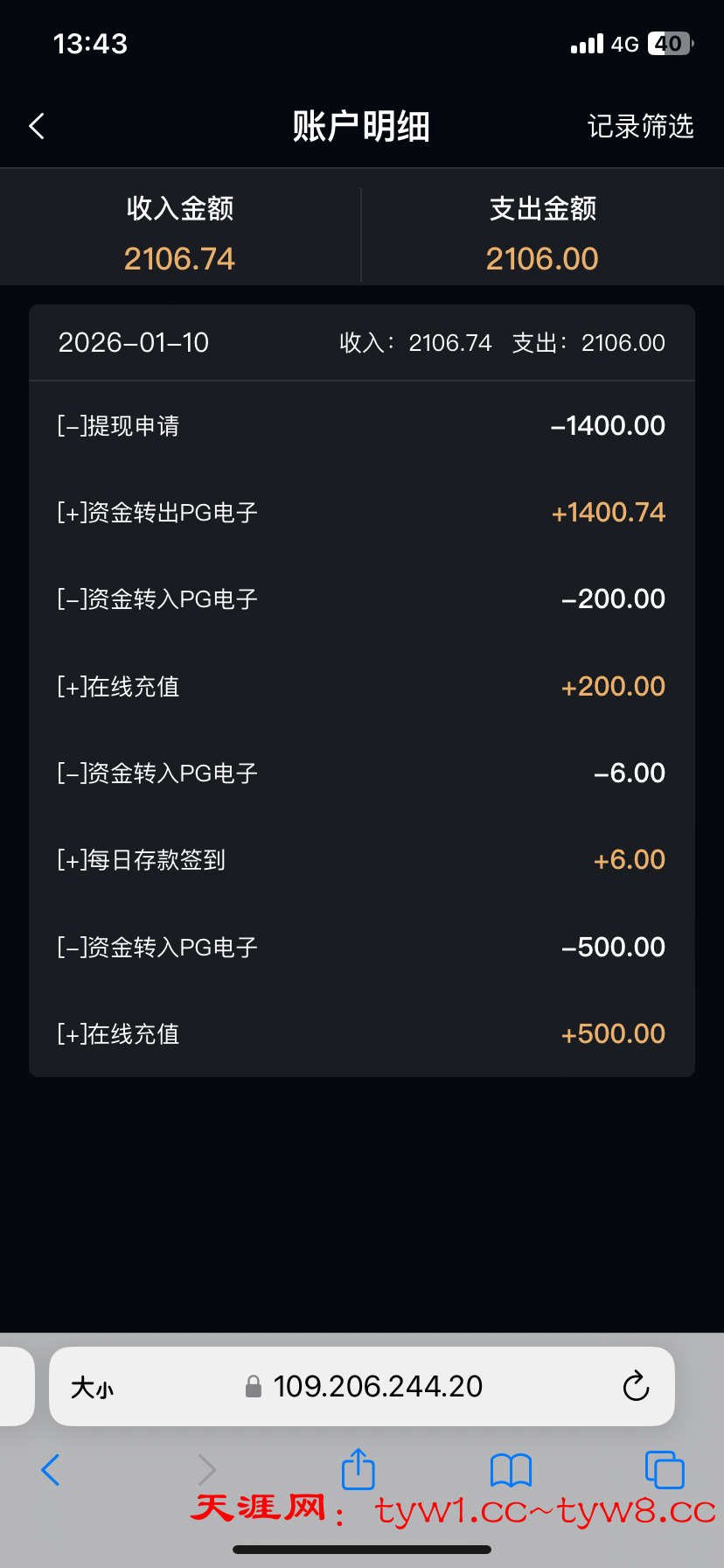Tap the 收入金额 total summary
This screenshot has height=1568, width=724.
click(x=180, y=234)
